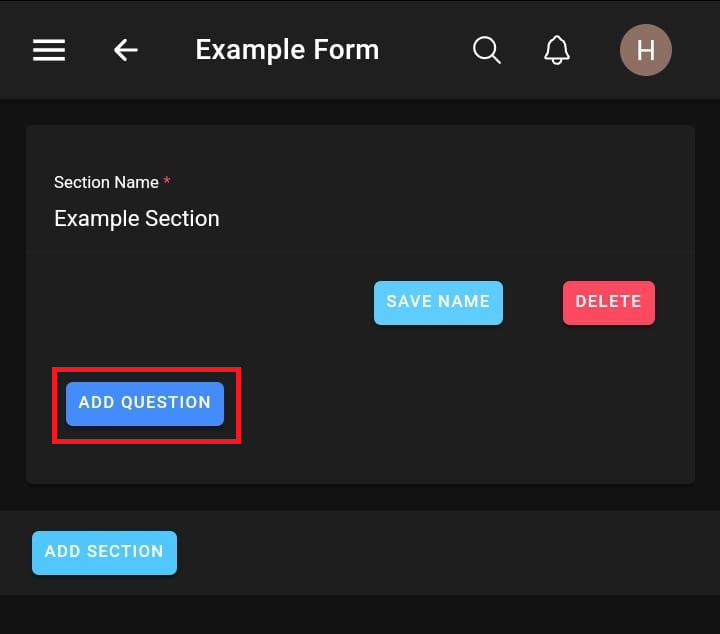Open the hamburger navigation menu
The image size is (720, 634).
pos(49,50)
